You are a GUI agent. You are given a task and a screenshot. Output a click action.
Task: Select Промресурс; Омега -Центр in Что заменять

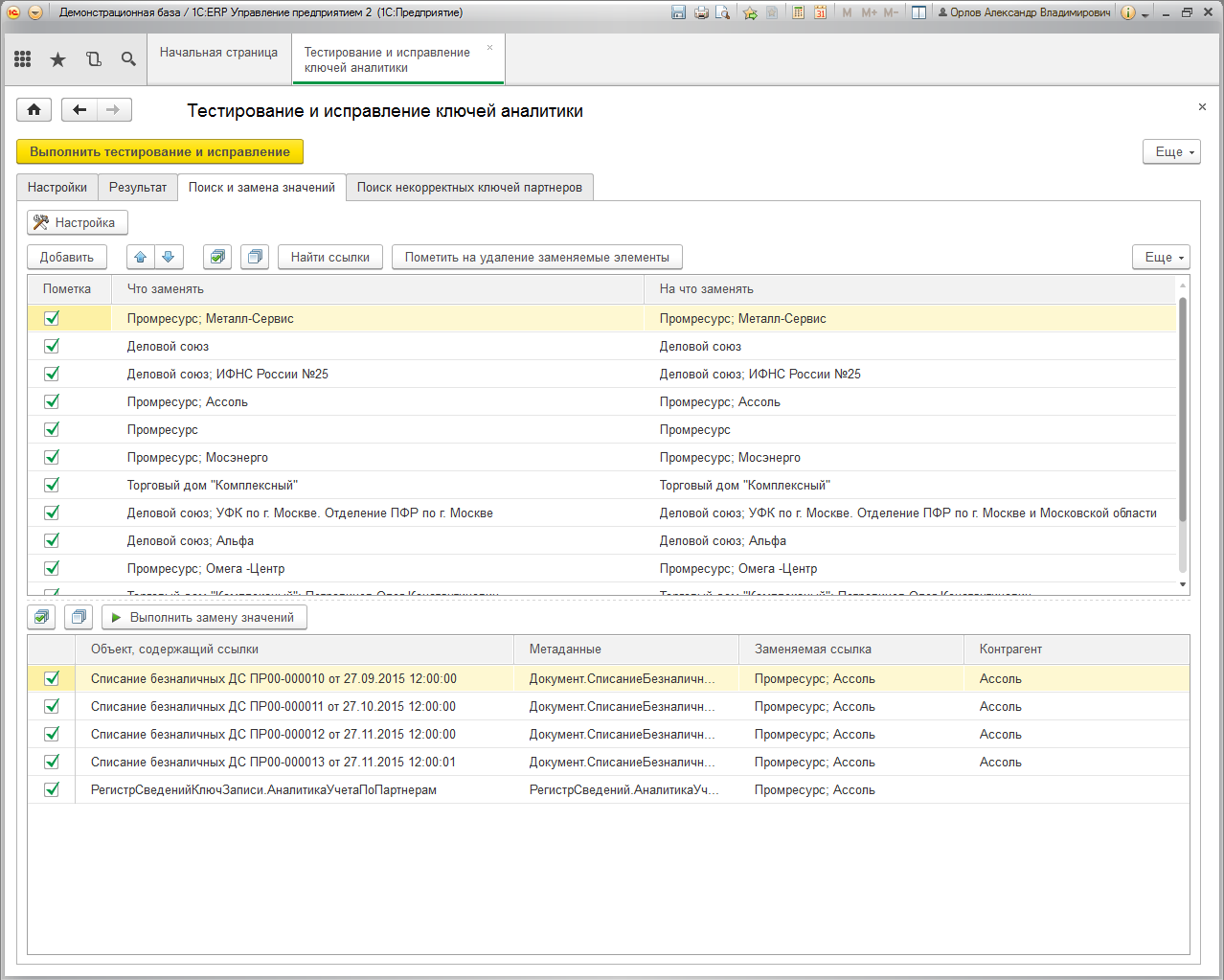pyautogui.click(x=206, y=568)
